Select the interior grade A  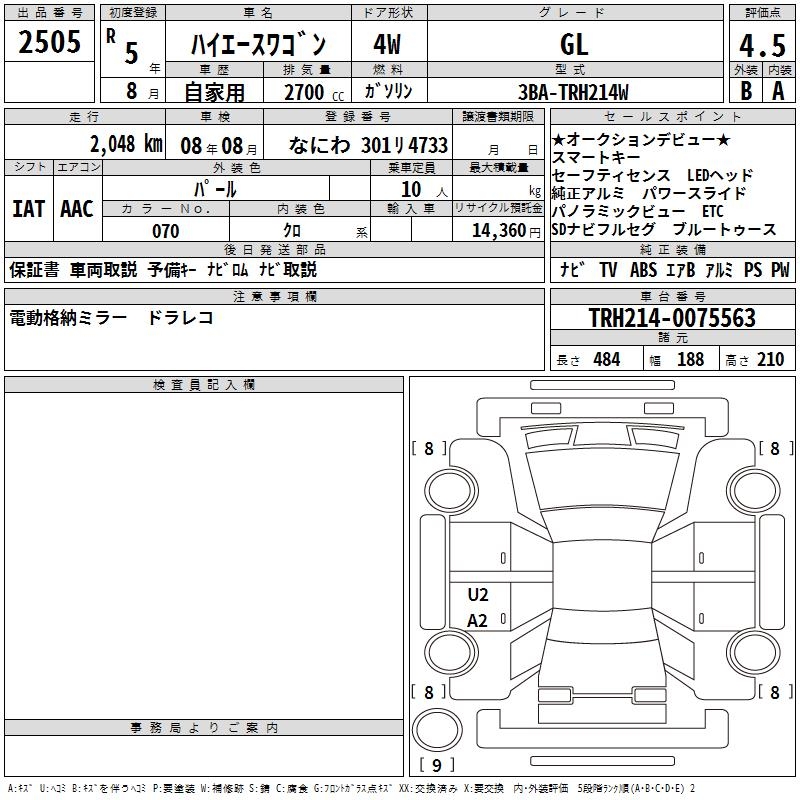coord(778,91)
